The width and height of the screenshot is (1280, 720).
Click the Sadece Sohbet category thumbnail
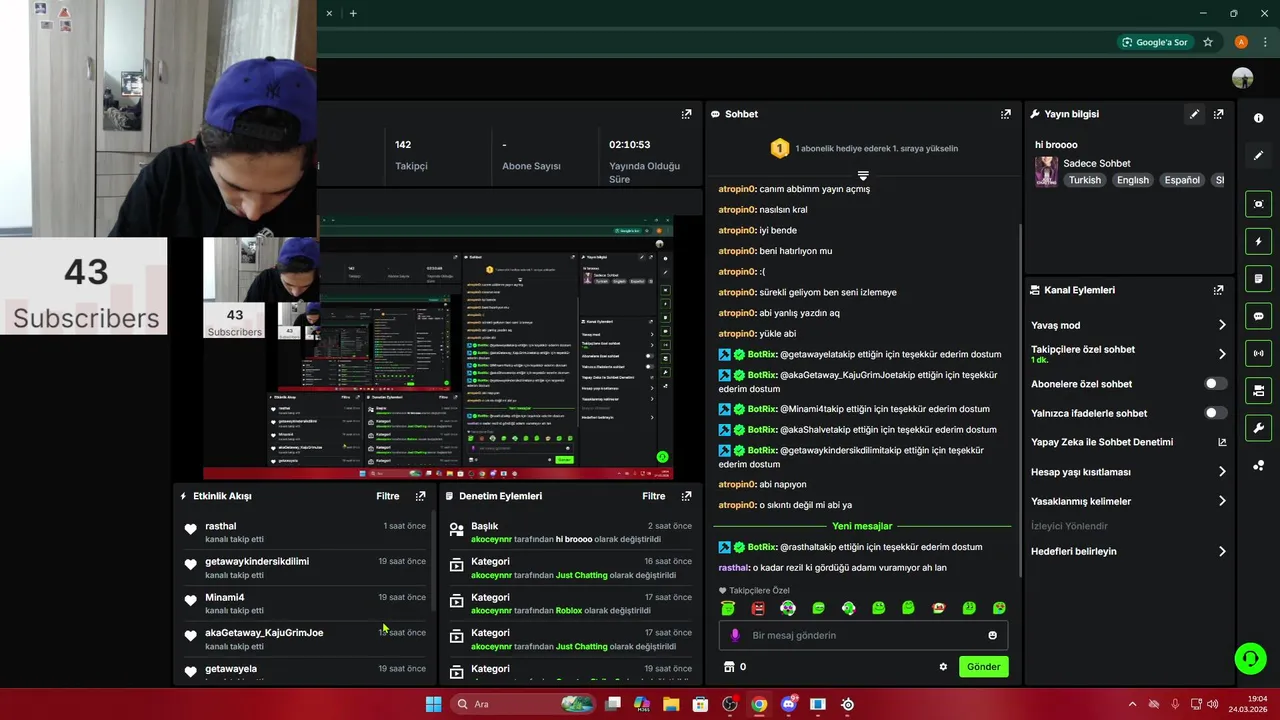[x=1046, y=171]
